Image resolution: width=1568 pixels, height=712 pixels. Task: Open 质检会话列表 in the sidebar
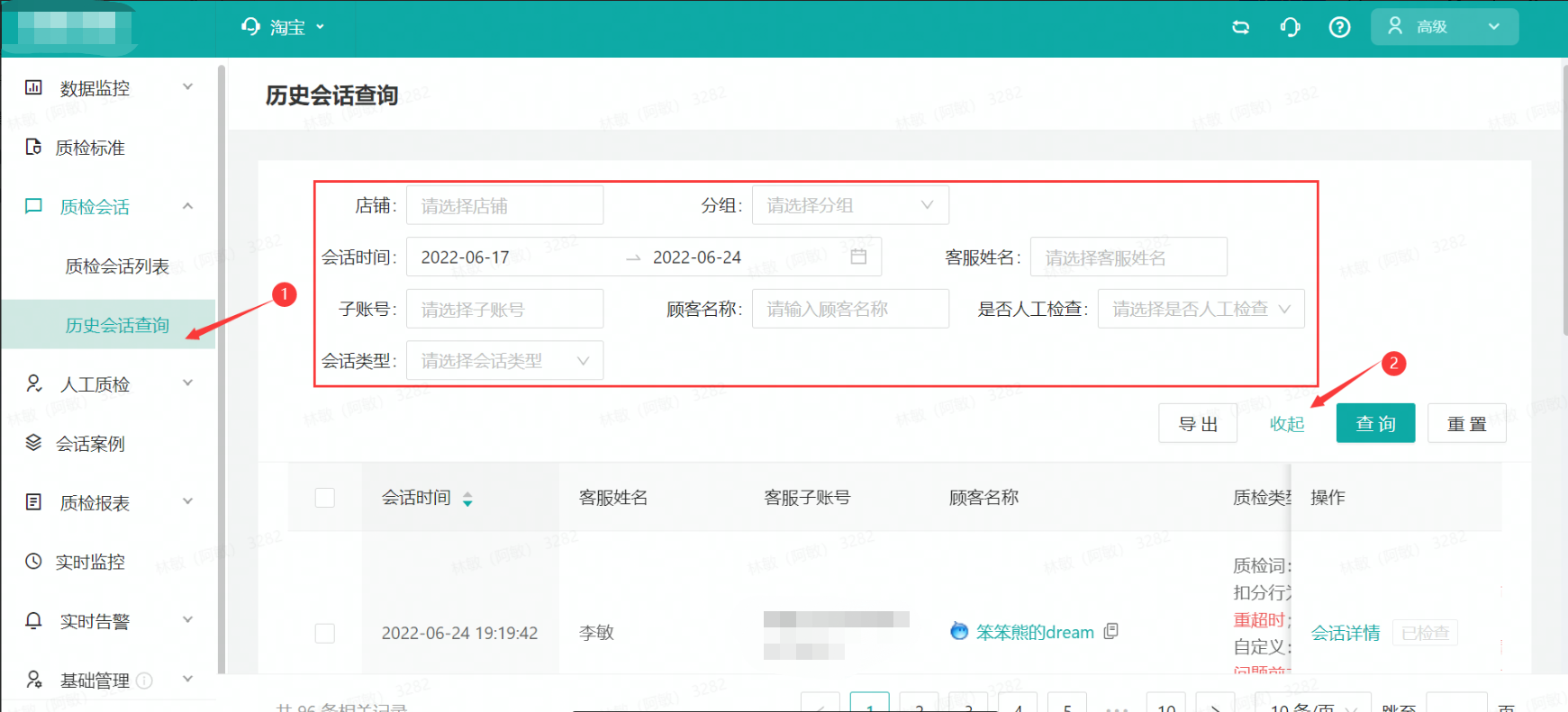117,266
